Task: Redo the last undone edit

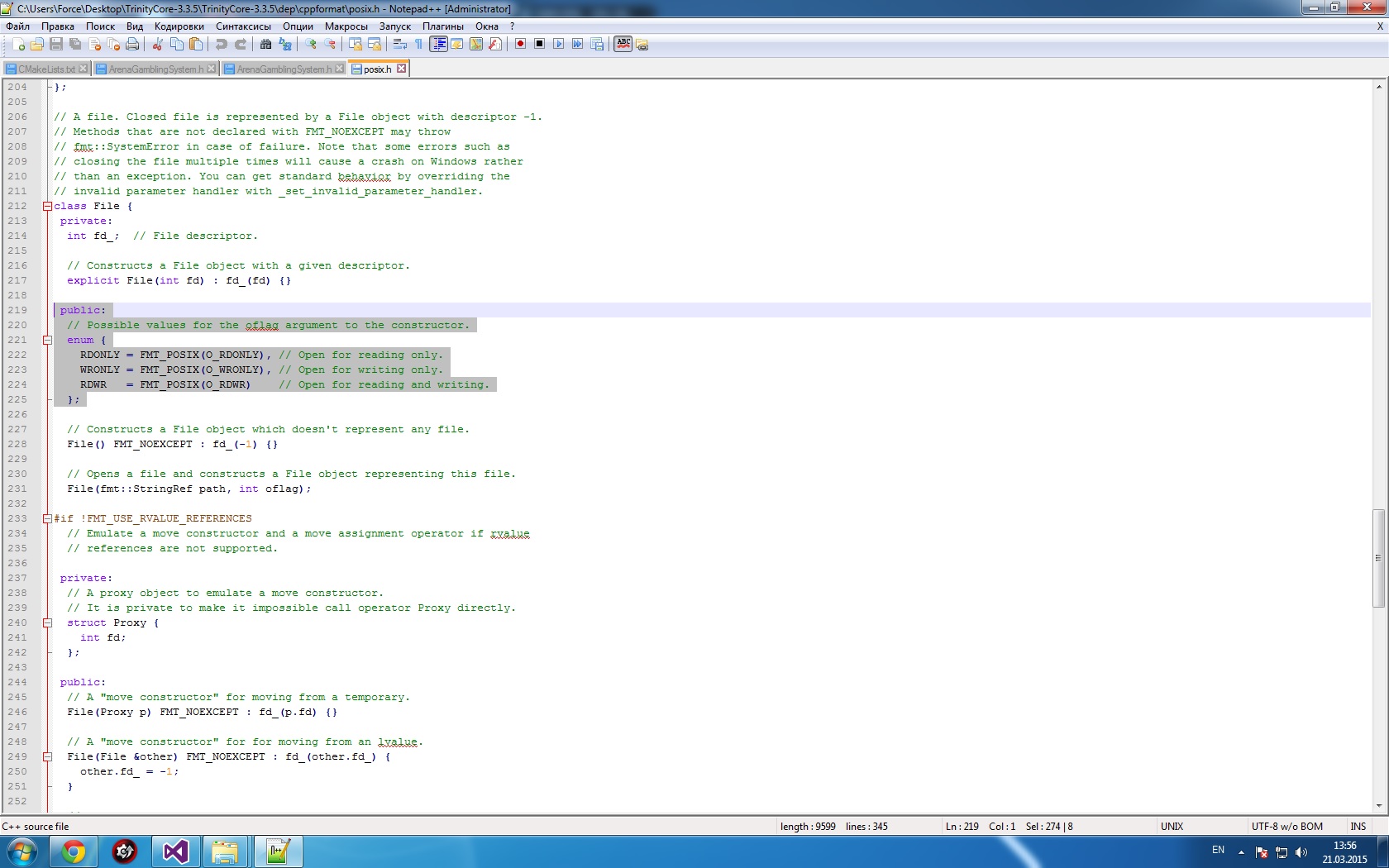Action: [x=240, y=45]
